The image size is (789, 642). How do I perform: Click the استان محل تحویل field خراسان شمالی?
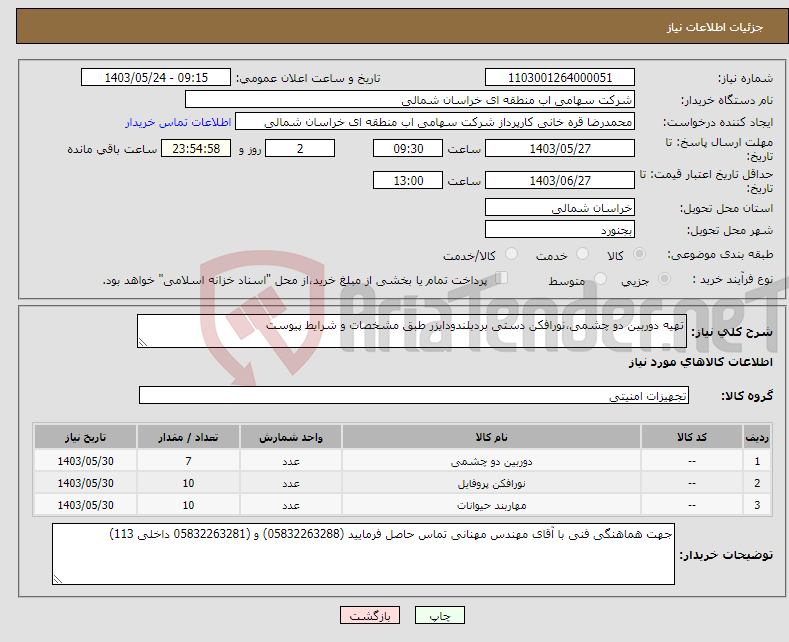(x=560, y=207)
